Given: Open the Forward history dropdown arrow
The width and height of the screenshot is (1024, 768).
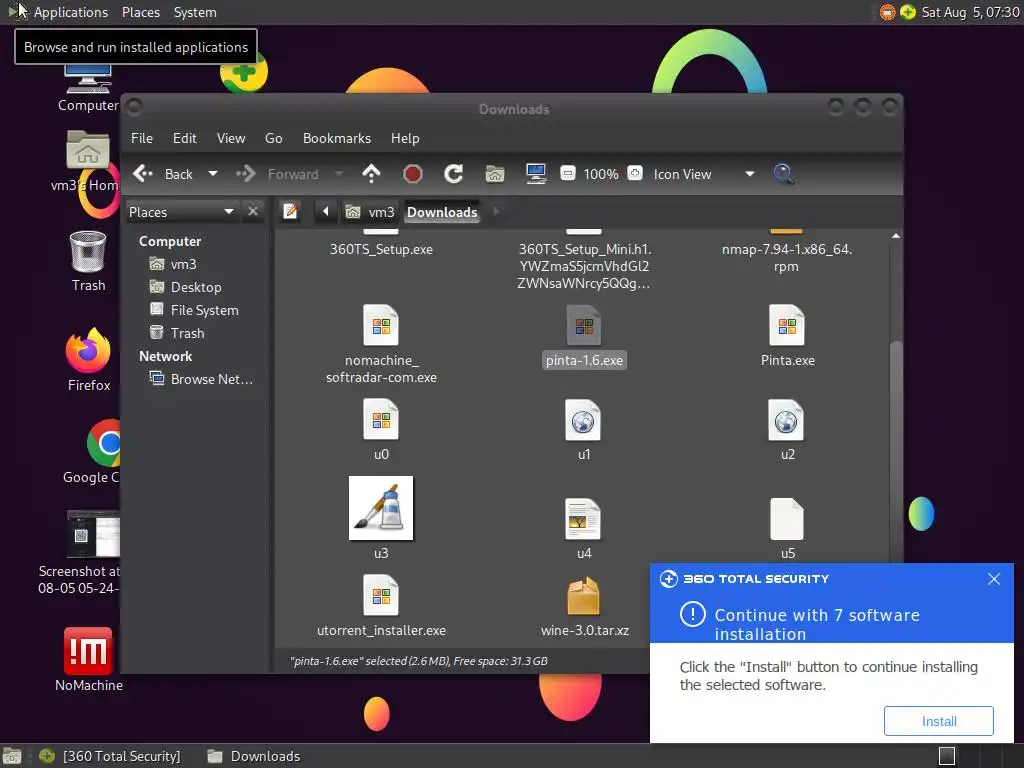Looking at the screenshot, I should tap(339, 174).
